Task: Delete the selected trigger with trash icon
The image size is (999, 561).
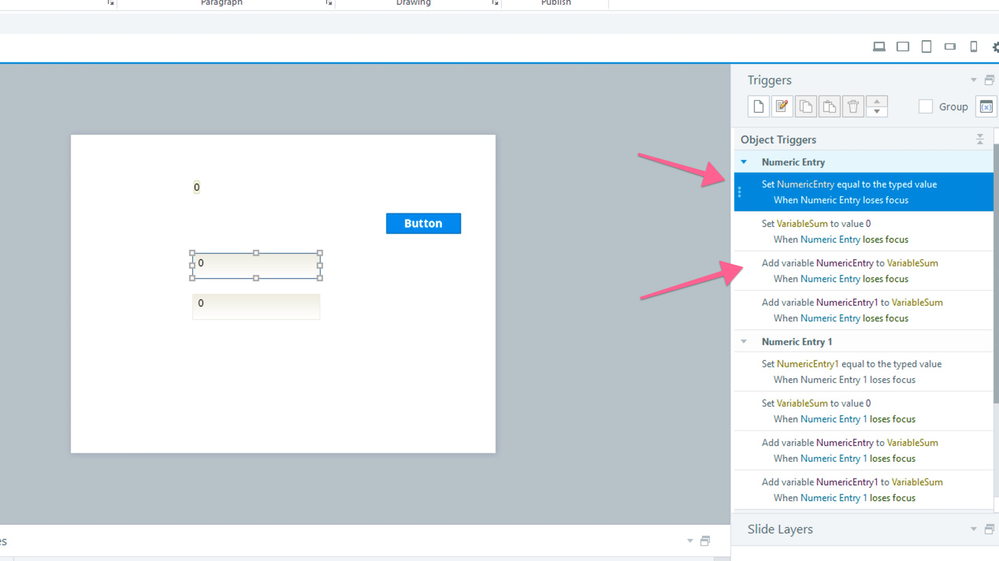Action: coord(853,106)
